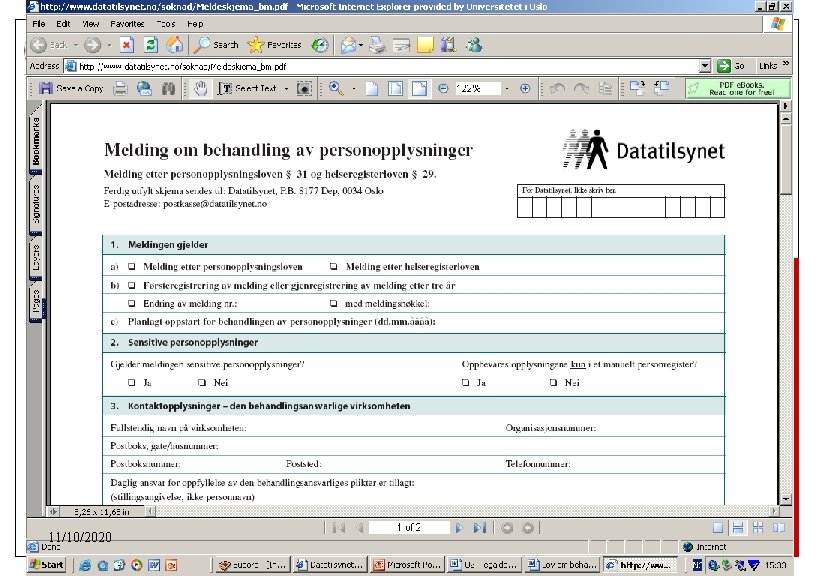Set view to Fit Width icon
This screenshot has height=576, width=819.
pos(419,88)
